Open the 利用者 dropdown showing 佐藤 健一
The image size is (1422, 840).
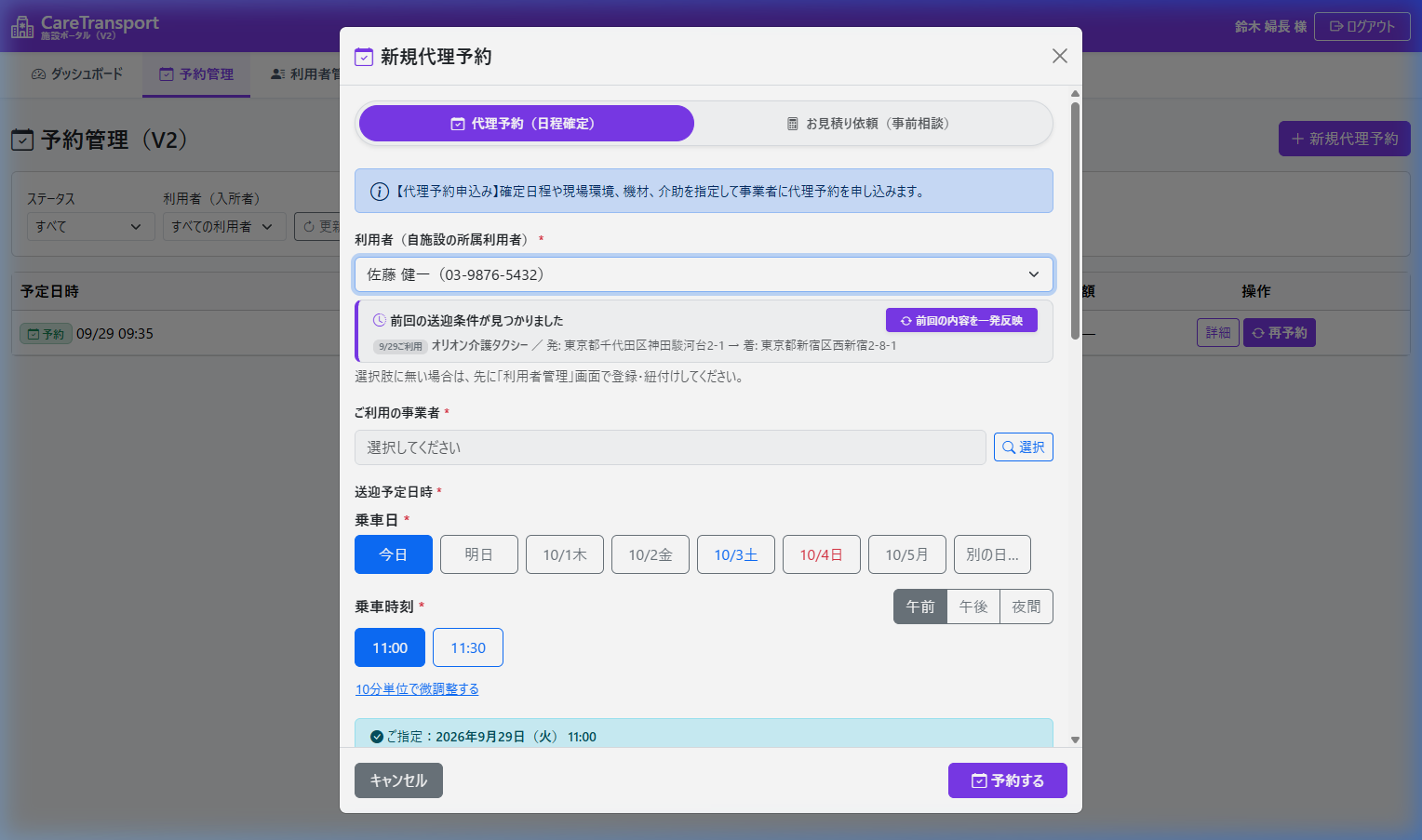click(704, 274)
